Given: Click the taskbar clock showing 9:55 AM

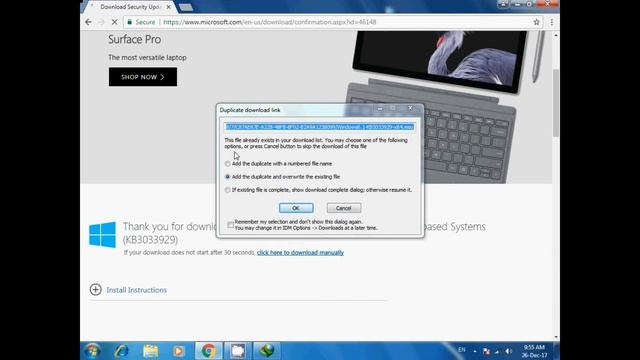Looking at the screenshot, I should 535,351.
